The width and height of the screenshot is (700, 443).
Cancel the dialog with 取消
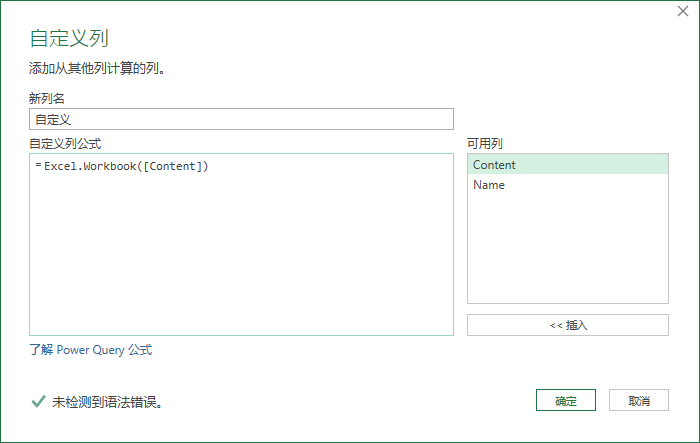639,400
